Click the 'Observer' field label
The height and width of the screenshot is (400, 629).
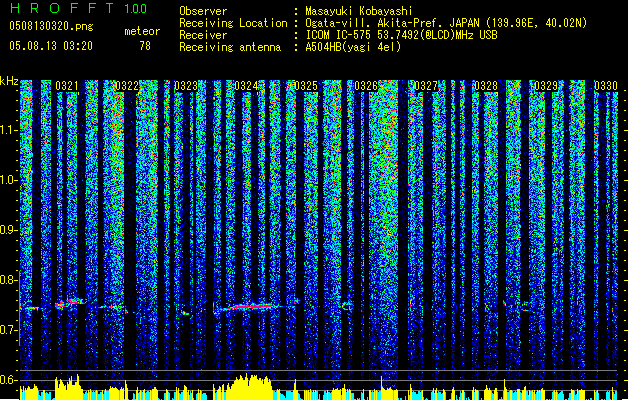tap(203, 11)
